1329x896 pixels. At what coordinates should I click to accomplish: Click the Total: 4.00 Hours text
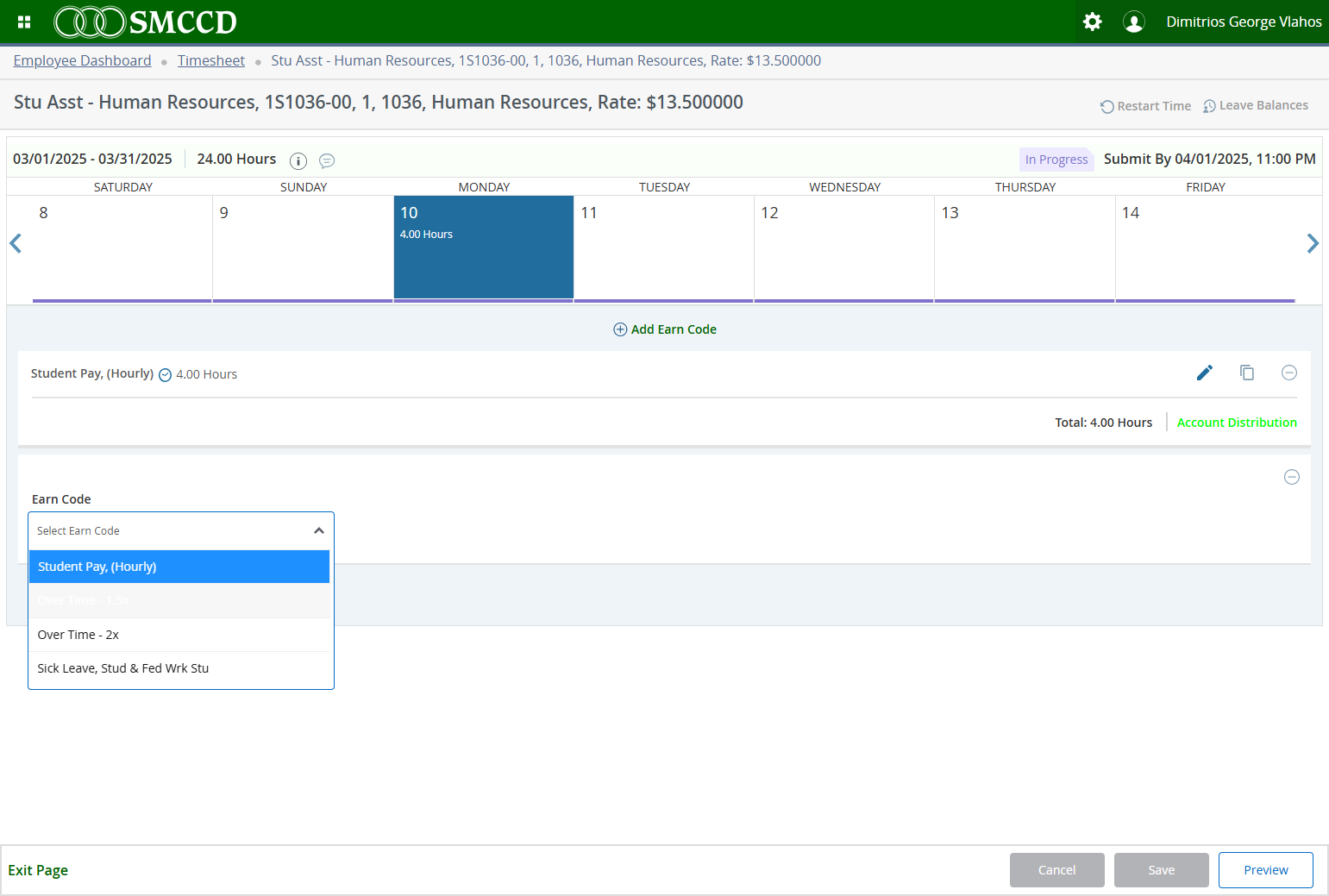coord(1104,423)
